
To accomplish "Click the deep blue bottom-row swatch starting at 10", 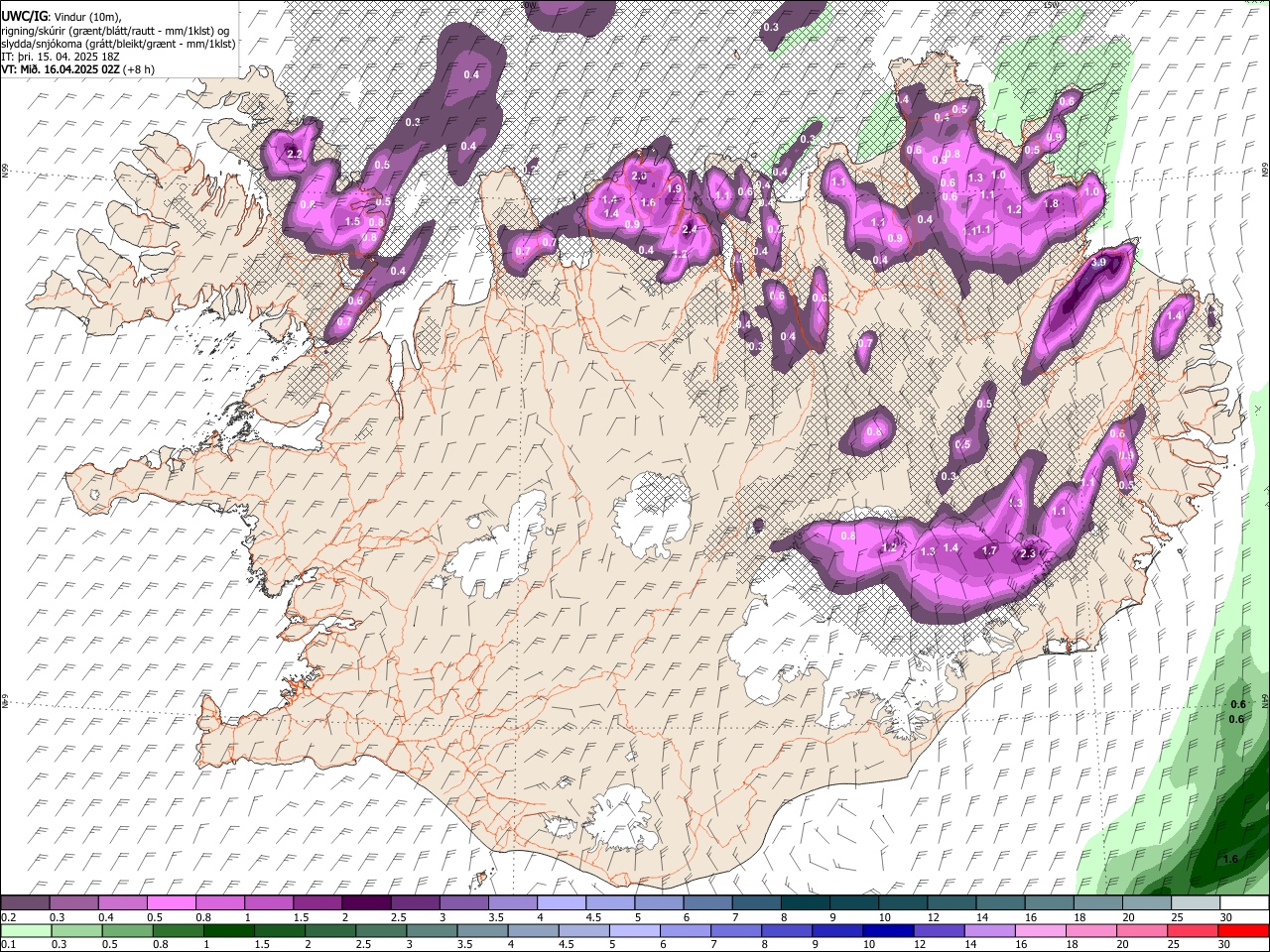I will pos(888,930).
